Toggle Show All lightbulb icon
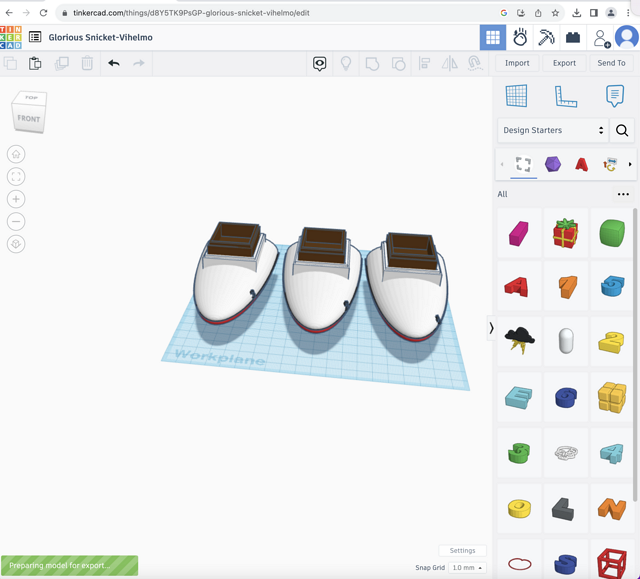 click(x=346, y=63)
